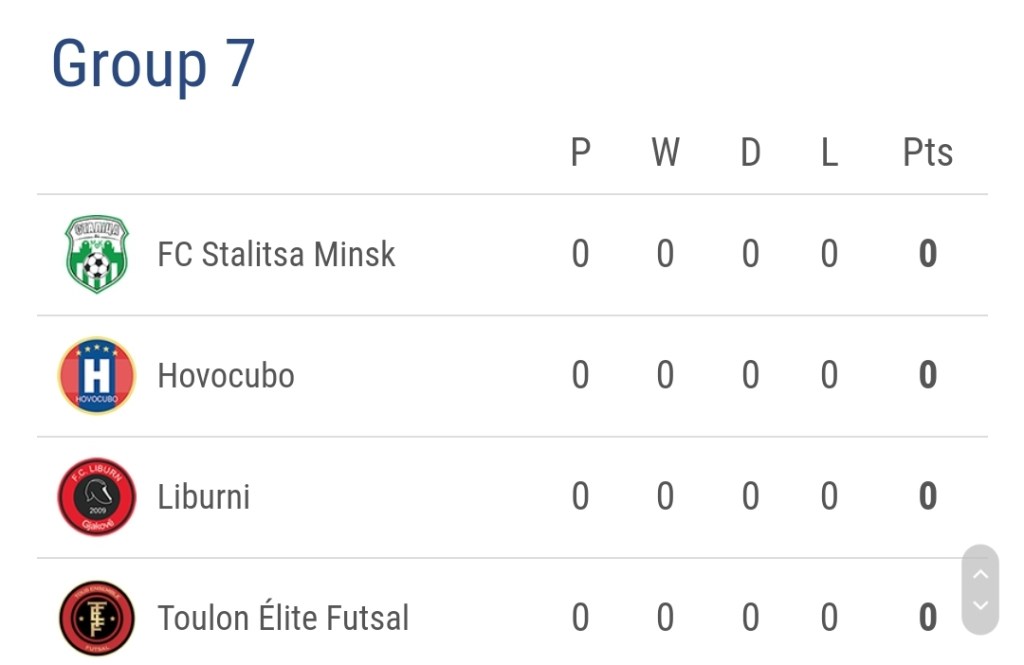
Task: Select the Liburni team name
Action: [x=204, y=497]
